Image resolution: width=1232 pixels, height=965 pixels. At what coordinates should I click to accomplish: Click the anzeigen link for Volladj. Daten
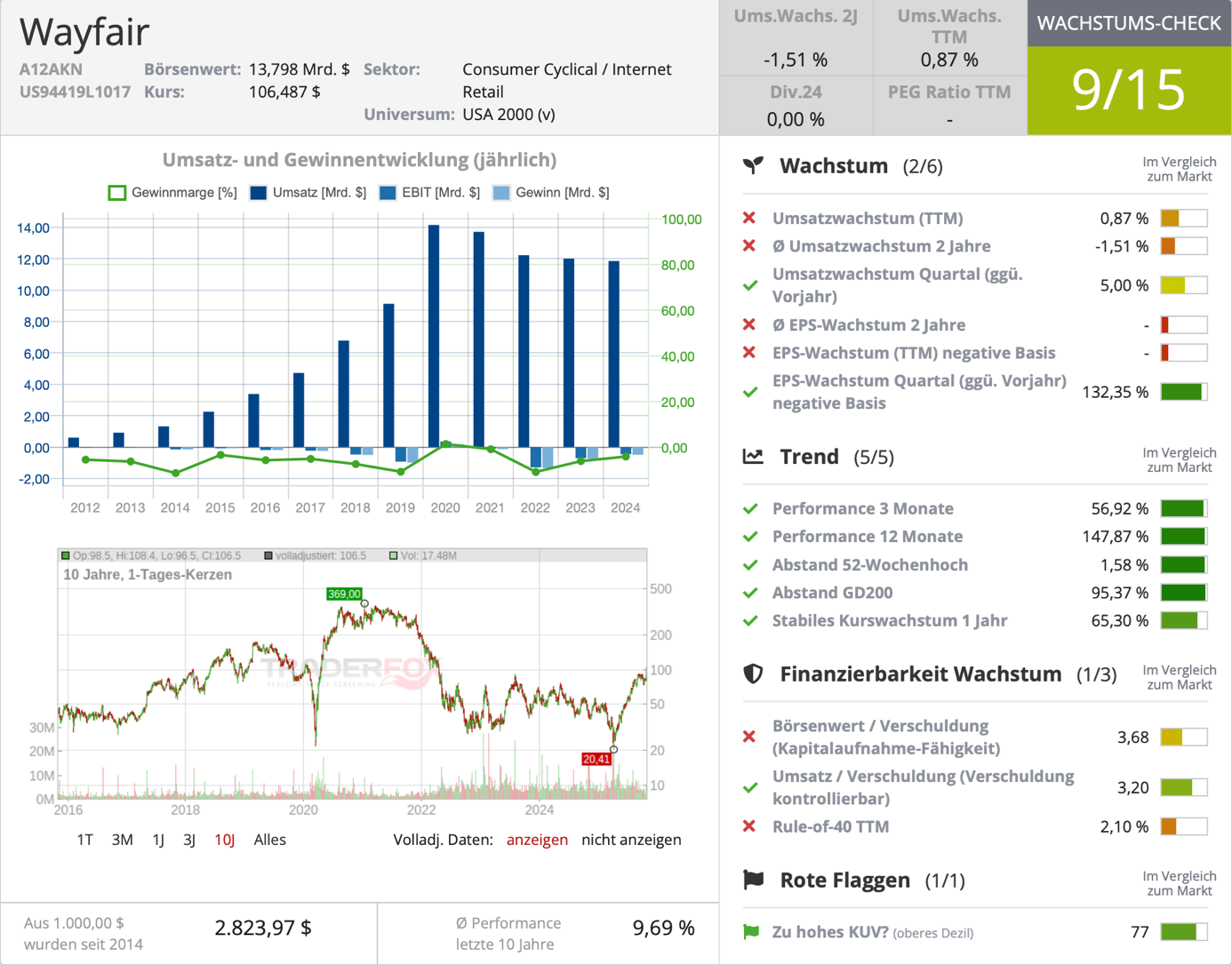537,839
